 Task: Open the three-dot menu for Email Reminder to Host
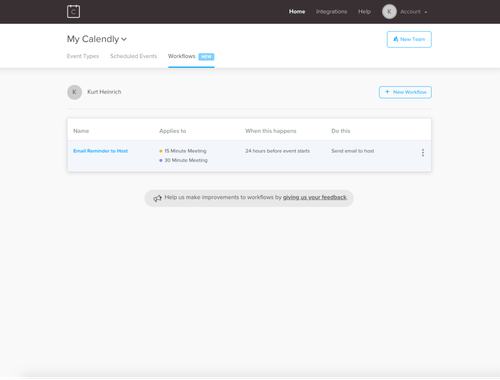pyautogui.click(x=423, y=153)
